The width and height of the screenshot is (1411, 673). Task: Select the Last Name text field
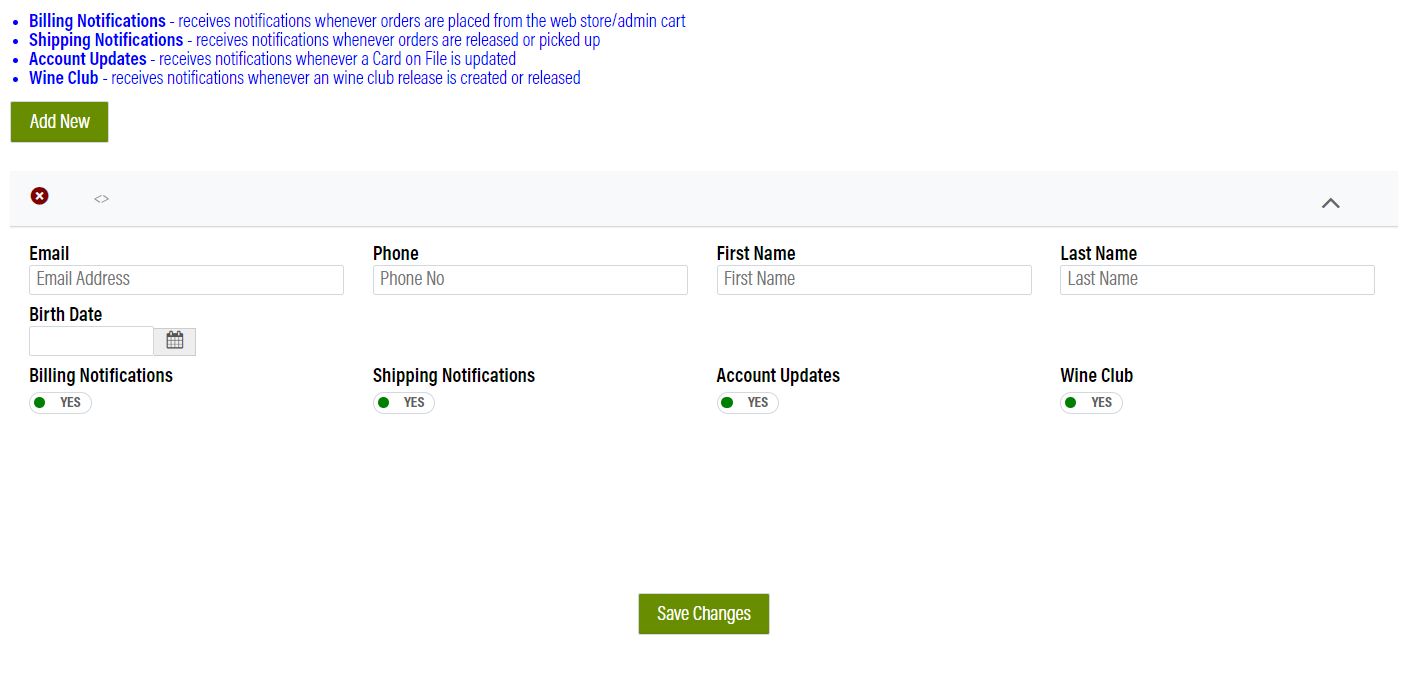pyautogui.click(x=1217, y=279)
